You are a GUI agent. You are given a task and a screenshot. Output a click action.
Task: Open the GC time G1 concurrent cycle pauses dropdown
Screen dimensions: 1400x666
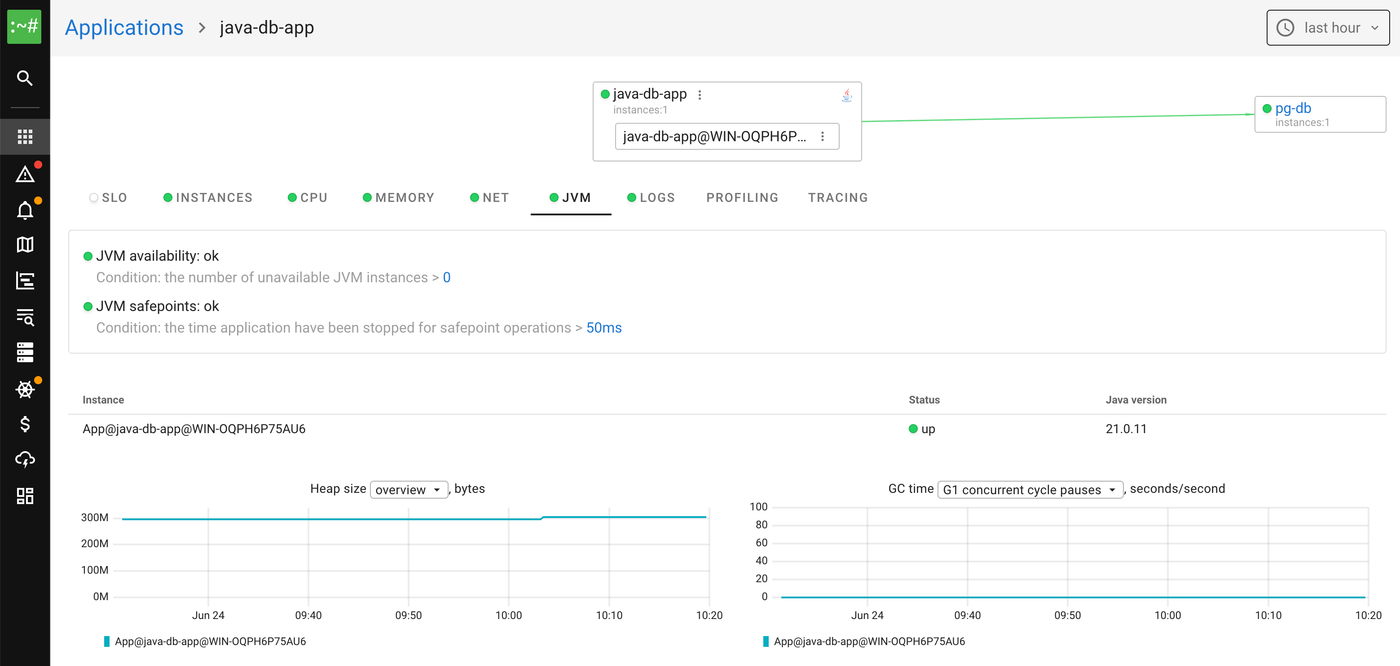tap(1030, 489)
